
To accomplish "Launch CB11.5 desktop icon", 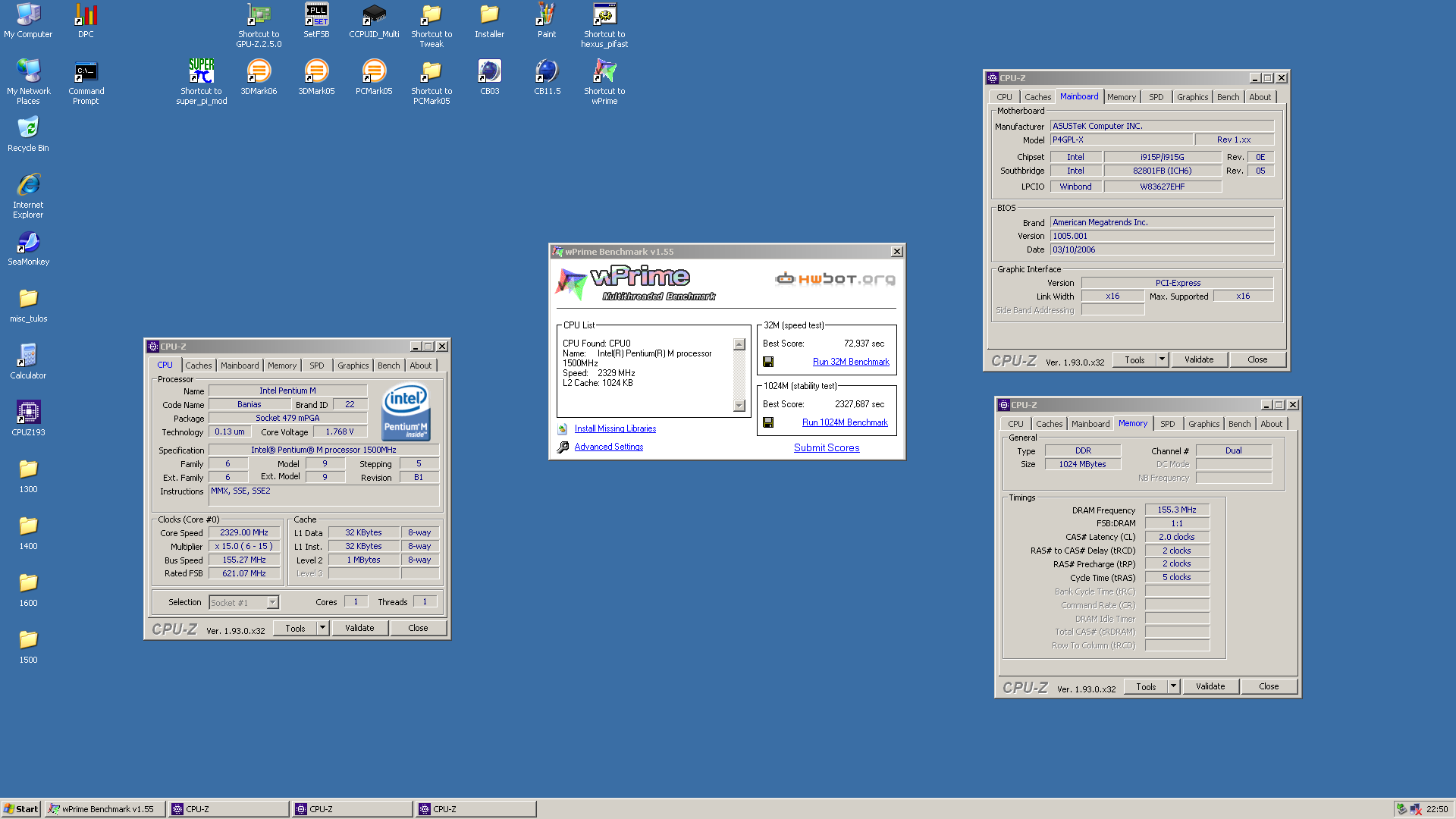I will (x=547, y=77).
